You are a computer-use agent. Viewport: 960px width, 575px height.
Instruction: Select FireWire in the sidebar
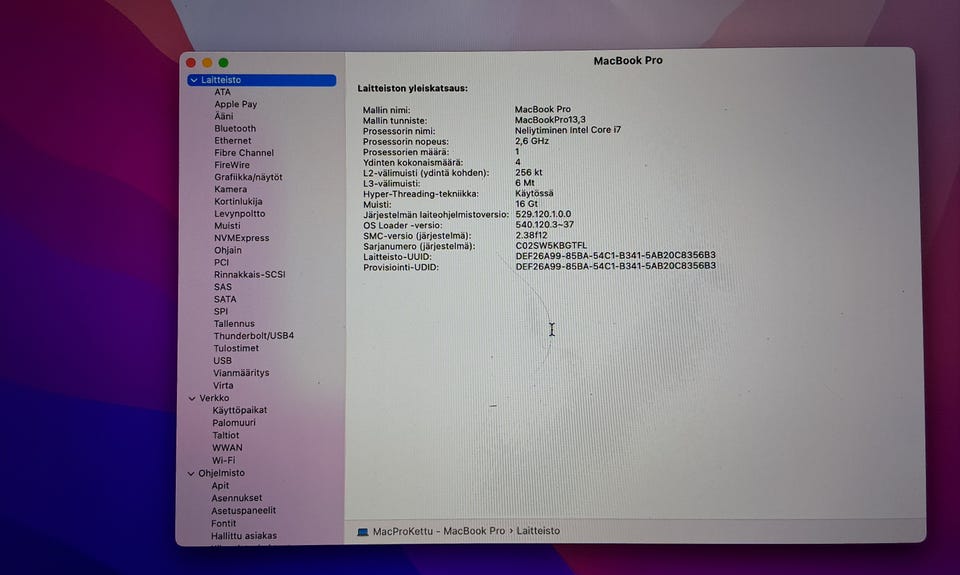(232, 165)
